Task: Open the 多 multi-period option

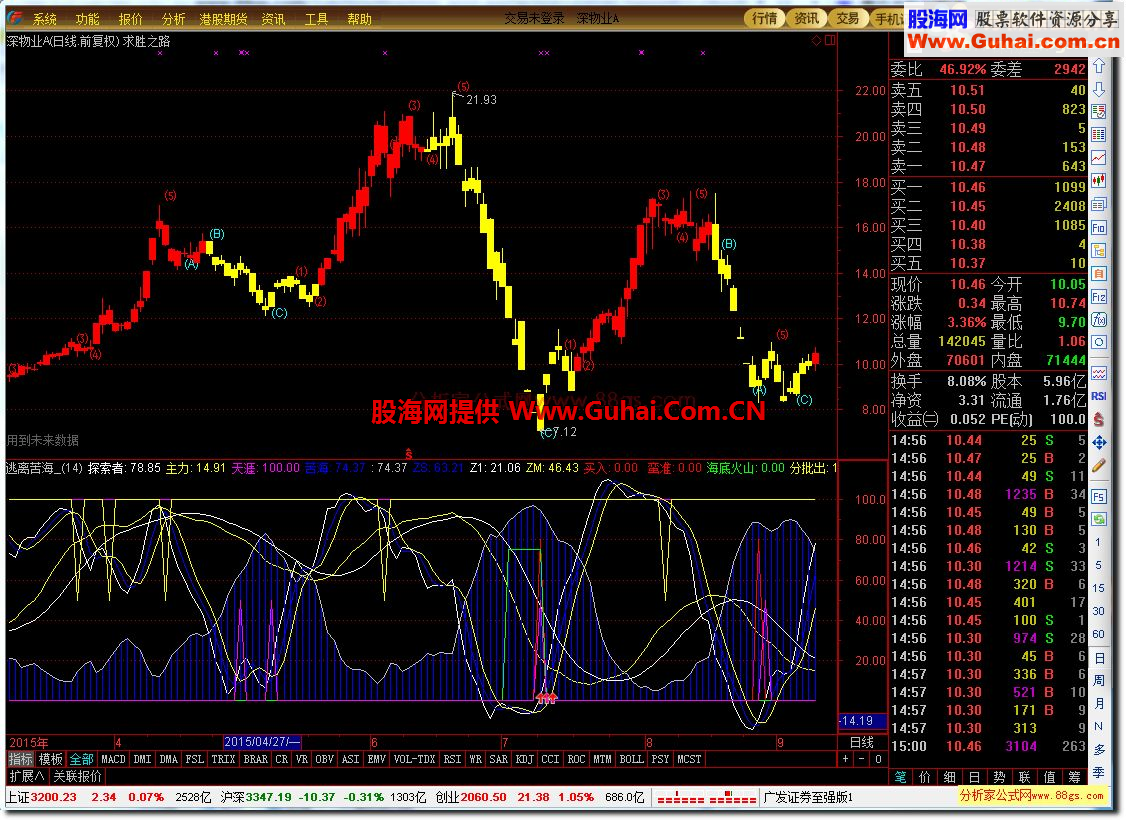Action: tap(1099, 750)
